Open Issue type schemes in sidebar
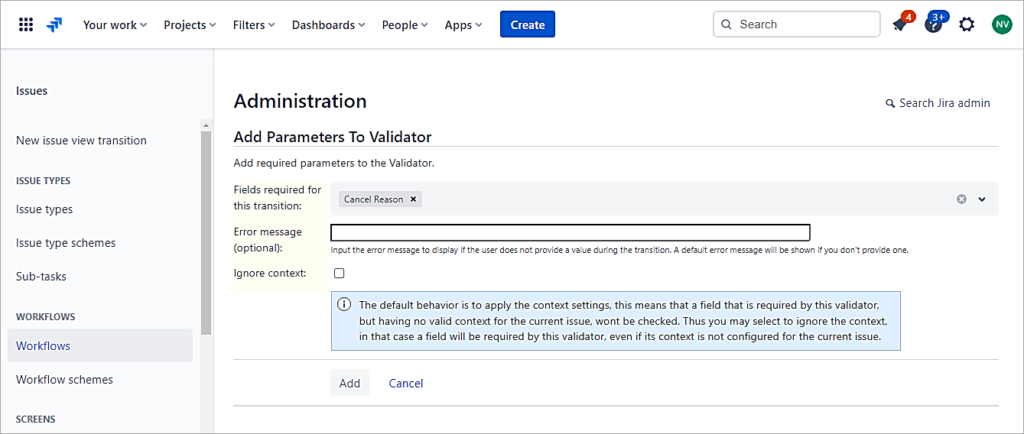The image size is (1024, 434). (x=65, y=243)
